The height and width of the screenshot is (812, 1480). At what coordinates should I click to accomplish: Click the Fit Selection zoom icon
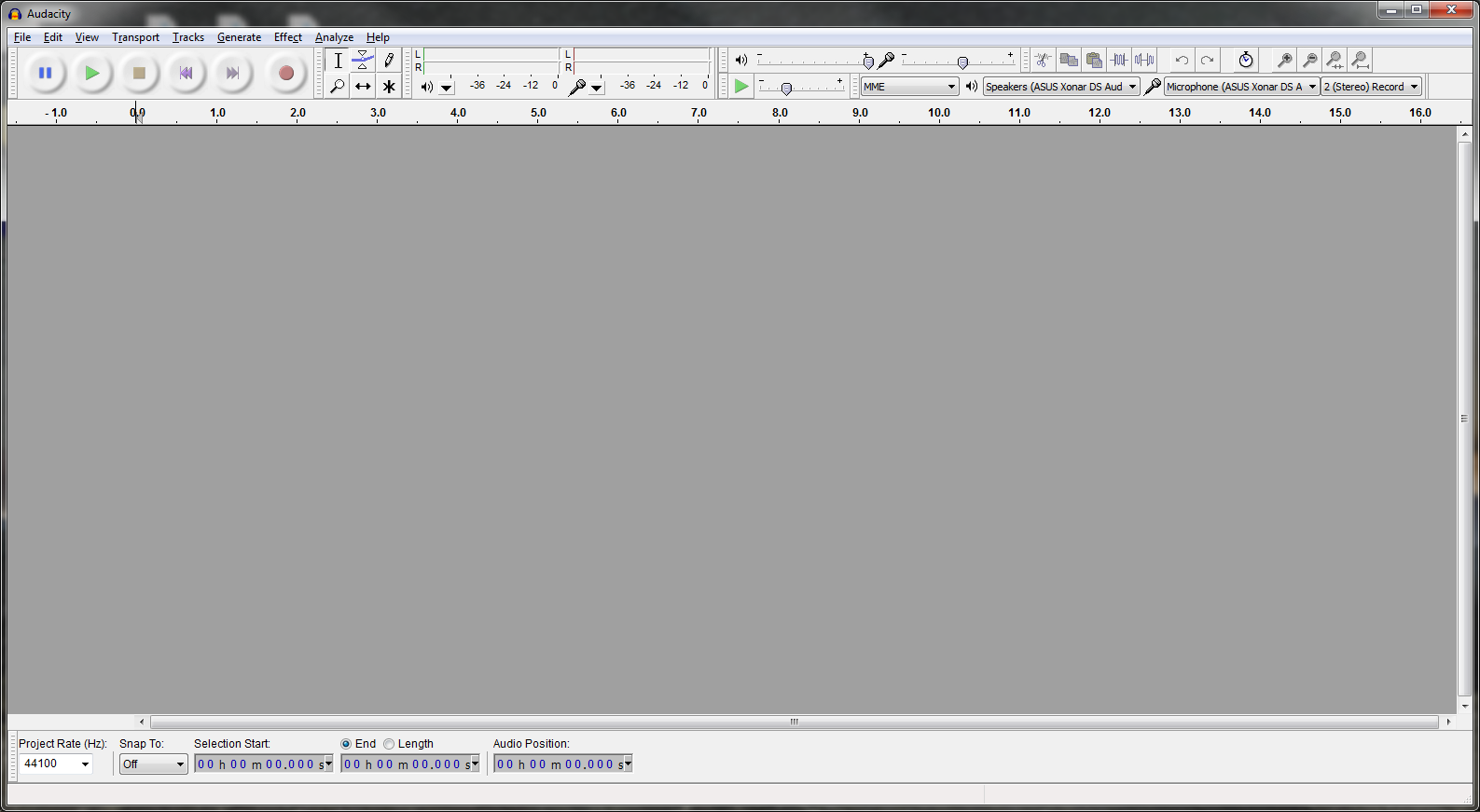tap(1335, 60)
